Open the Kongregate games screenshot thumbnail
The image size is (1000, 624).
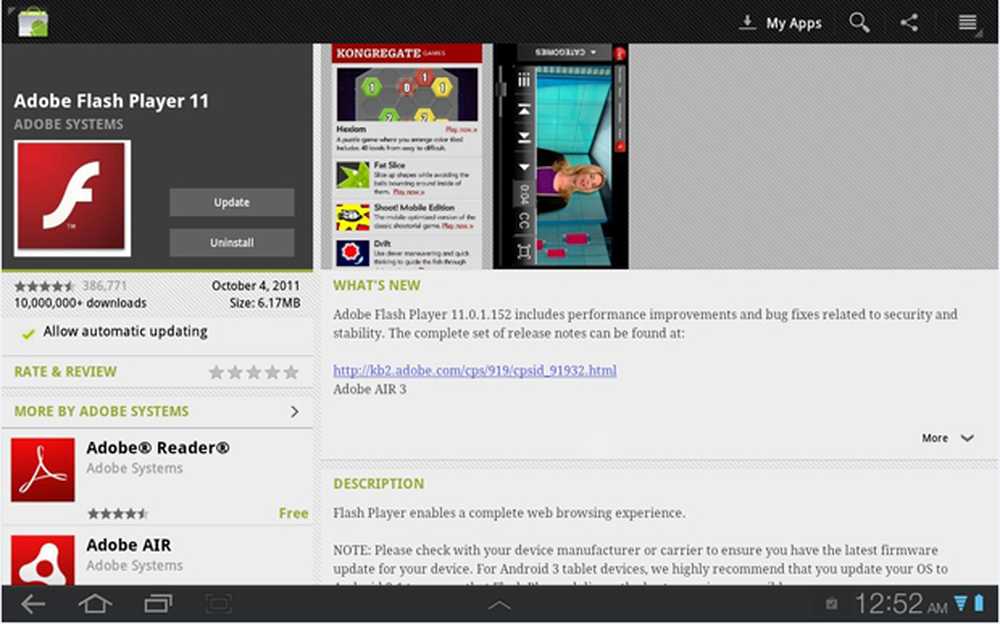pyautogui.click(x=407, y=156)
